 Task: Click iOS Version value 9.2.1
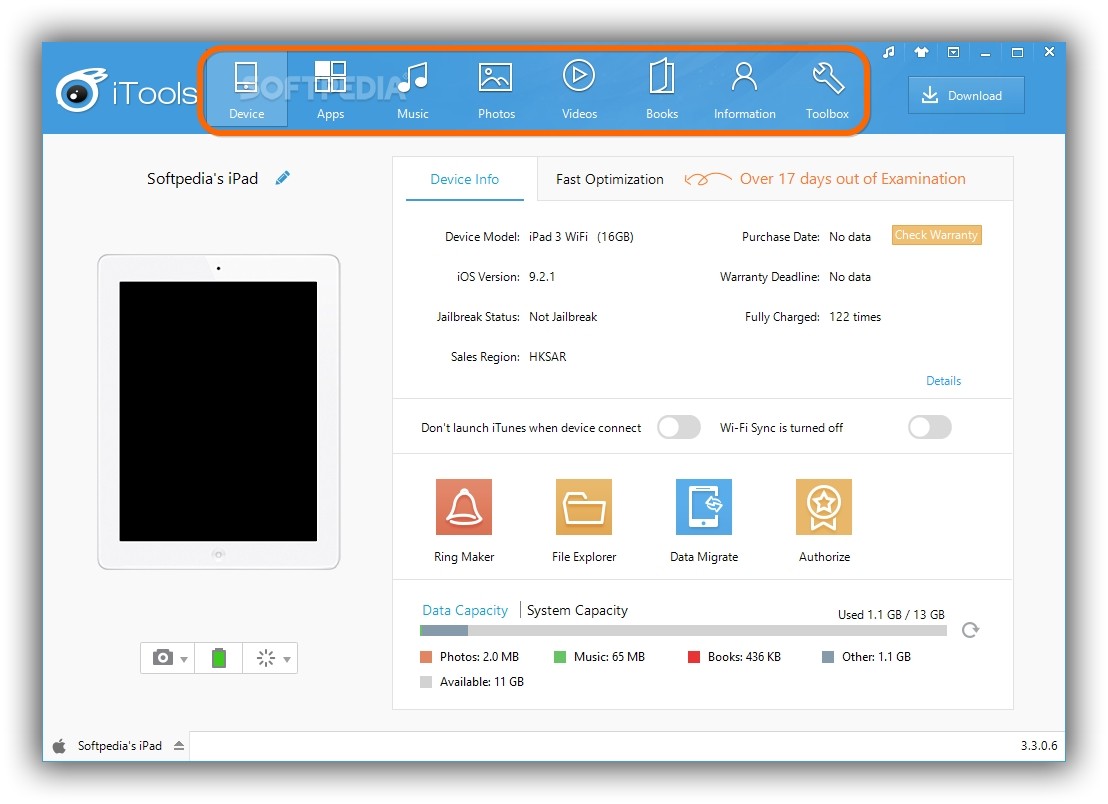[542, 277]
